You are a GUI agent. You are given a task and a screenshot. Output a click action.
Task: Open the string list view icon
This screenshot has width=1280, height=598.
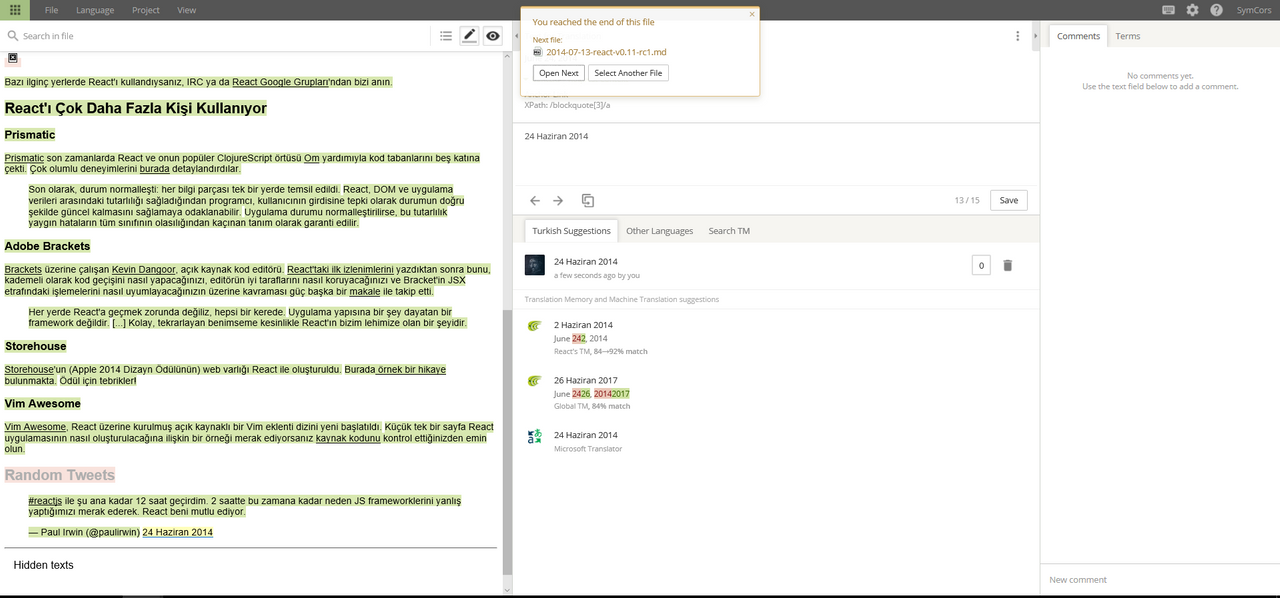pos(446,36)
